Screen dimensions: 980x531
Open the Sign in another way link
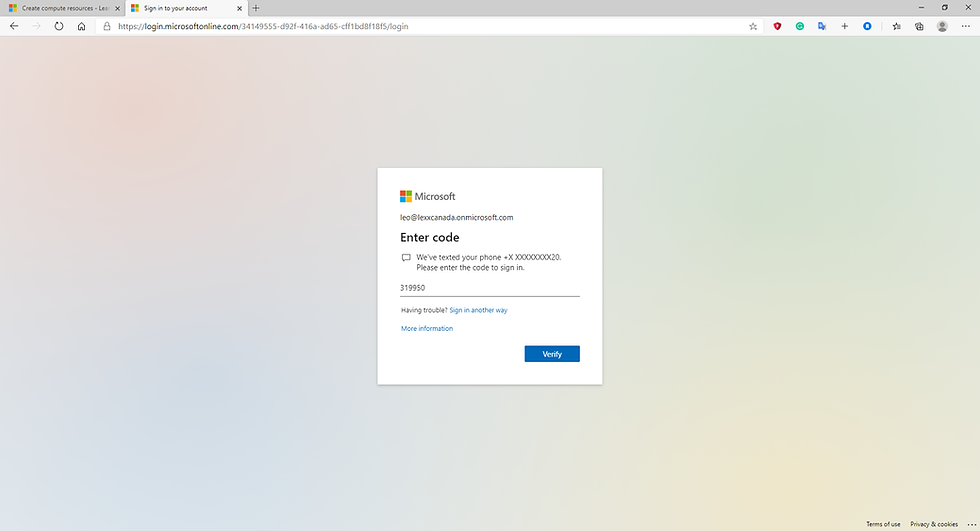478,310
